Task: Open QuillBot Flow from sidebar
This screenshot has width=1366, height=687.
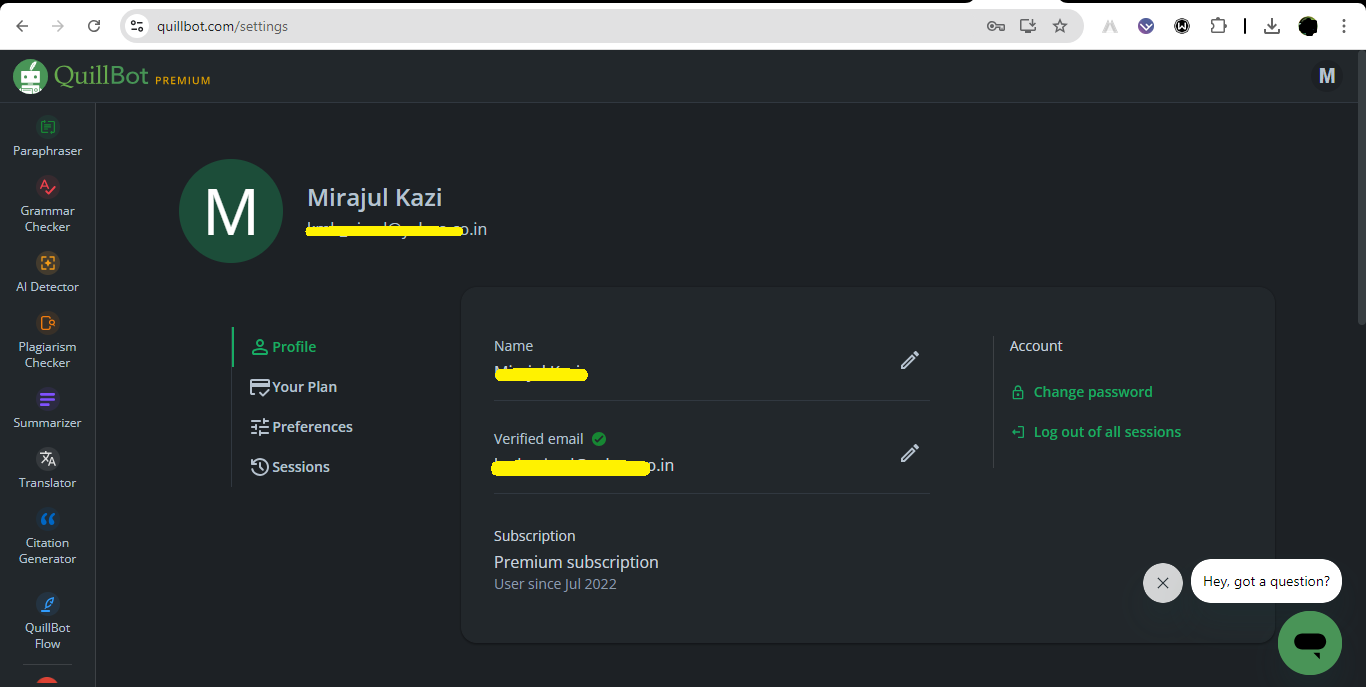Action: click(x=47, y=621)
